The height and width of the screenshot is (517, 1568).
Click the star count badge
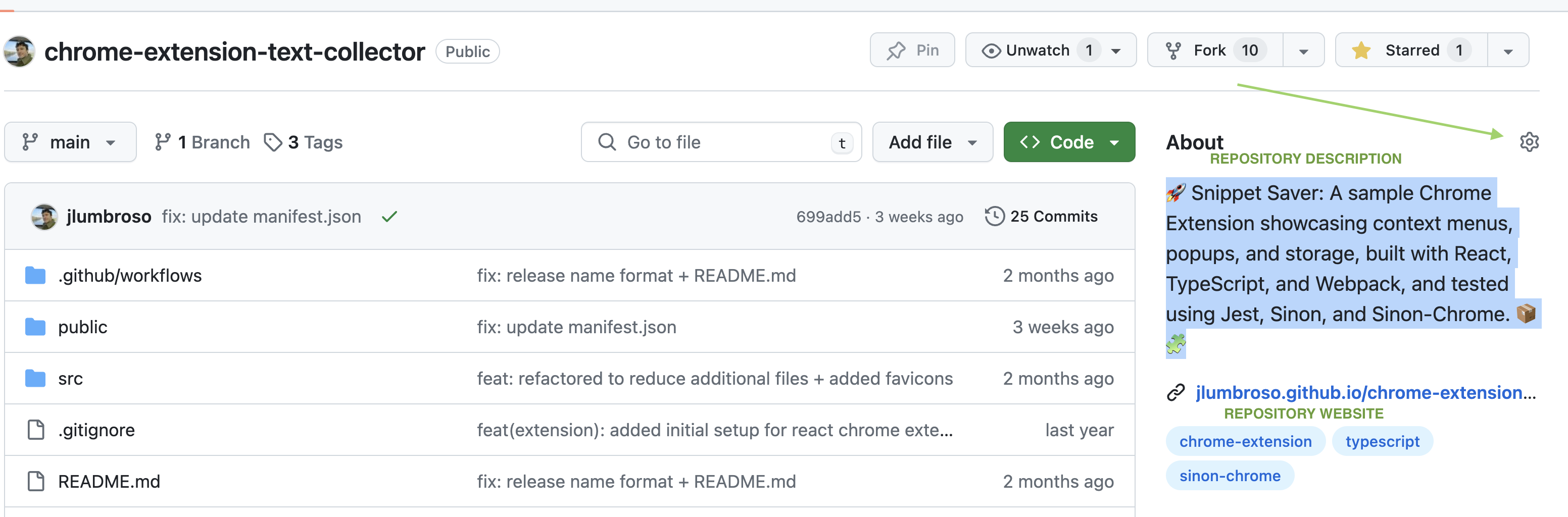click(1459, 50)
